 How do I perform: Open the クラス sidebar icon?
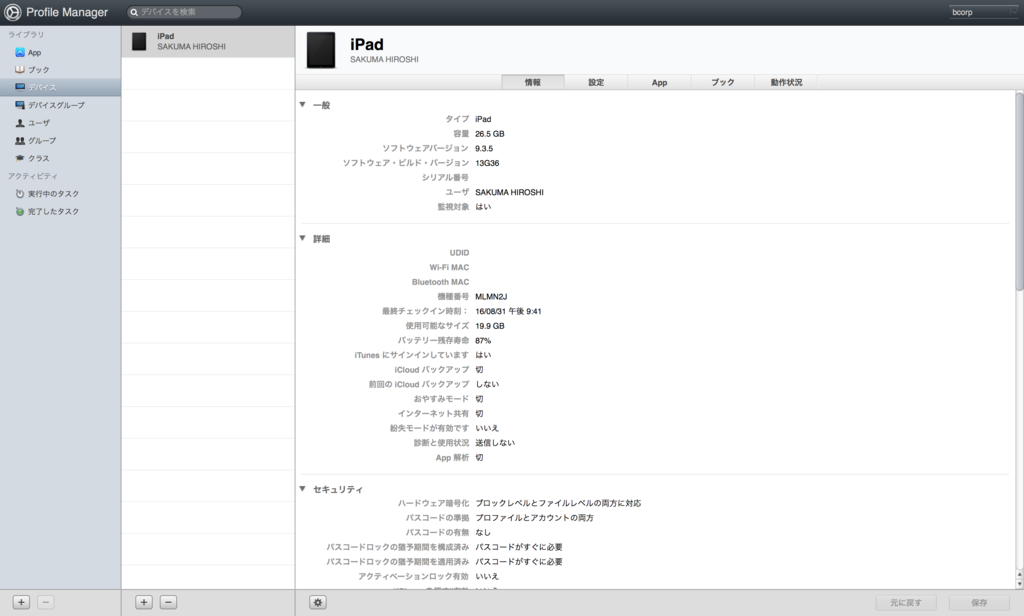[20, 158]
